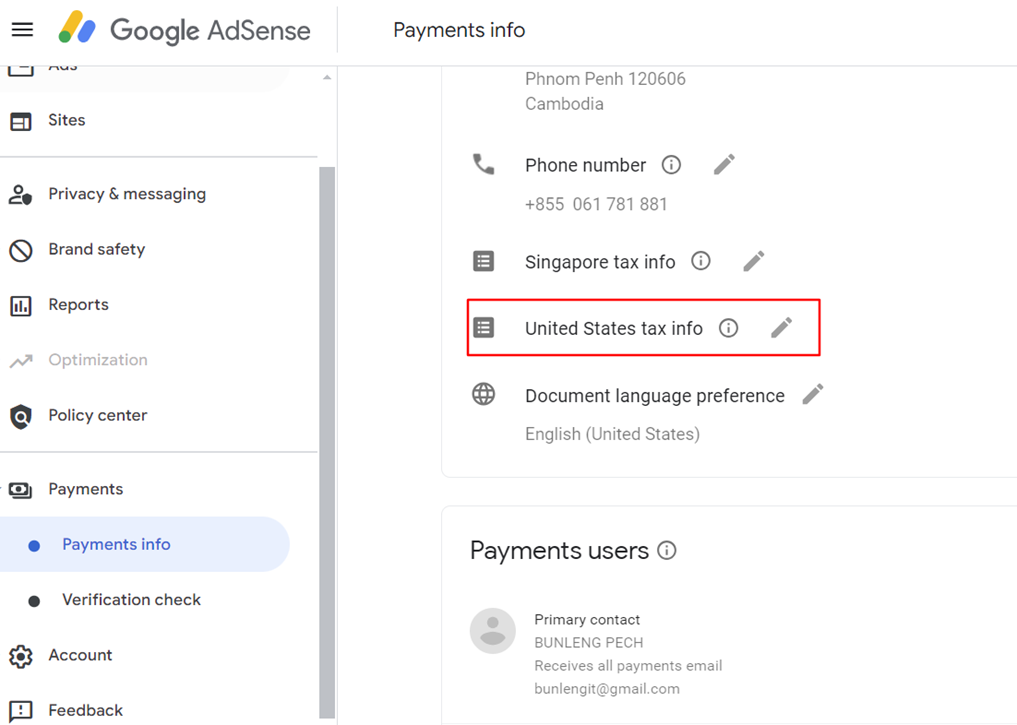Edit Singapore tax info pencil icon
1017x725 pixels.
coord(754,261)
